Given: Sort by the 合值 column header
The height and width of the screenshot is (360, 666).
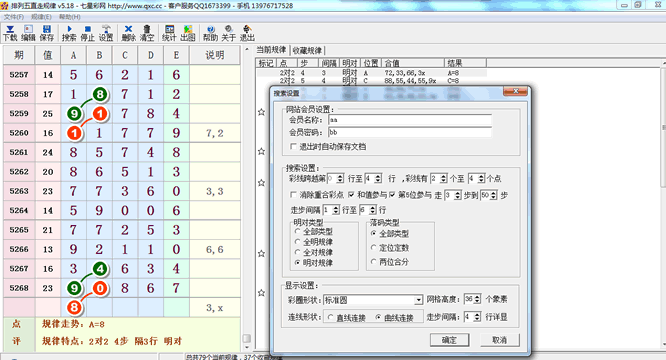Looking at the screenshot, I should 413,63.
